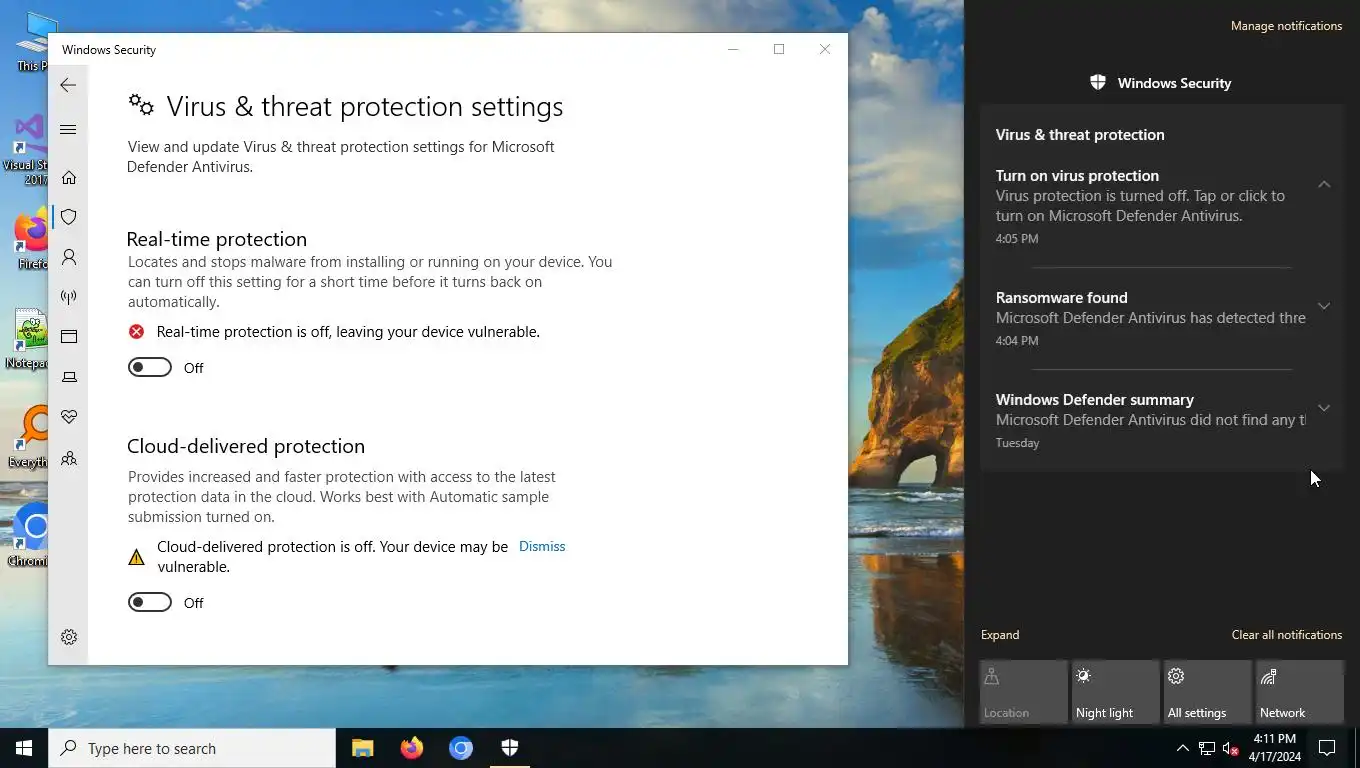This screenshot has width=1360, height=768.
Task: Click the Cloud-delivered protection heading
Action: [246, 446]
